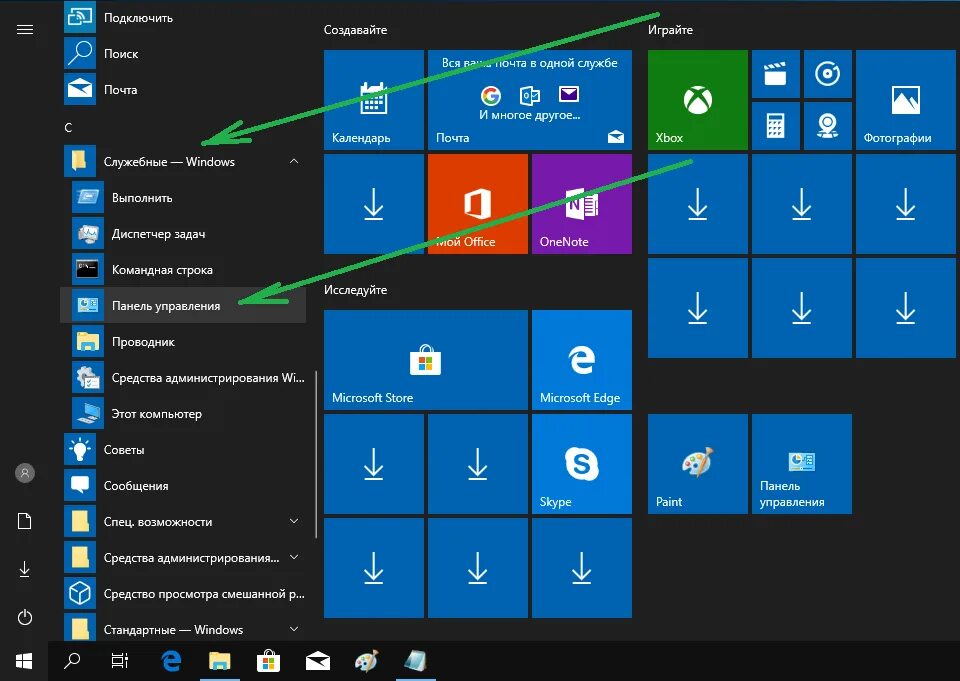The width and height of the screenshot is (960, 681).
Task: Open the Фотографии tile
Action: click(906, 100)
